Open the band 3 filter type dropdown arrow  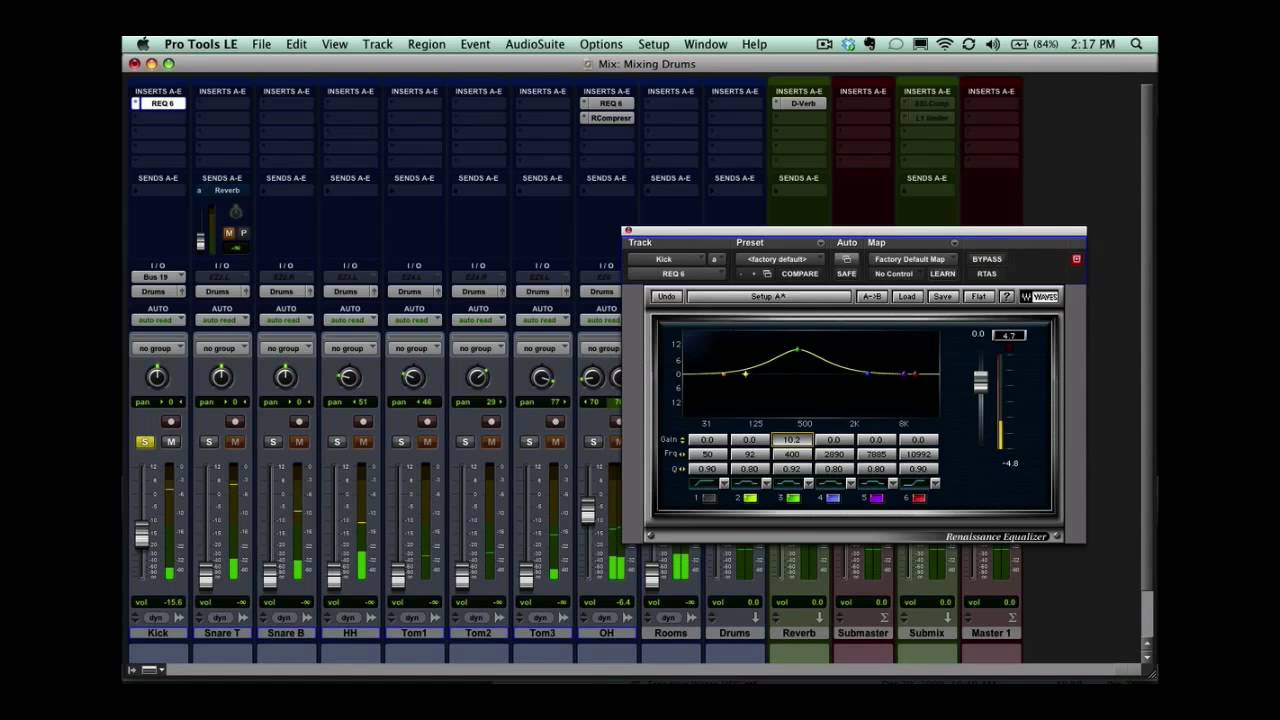click(x=808, y=484)
